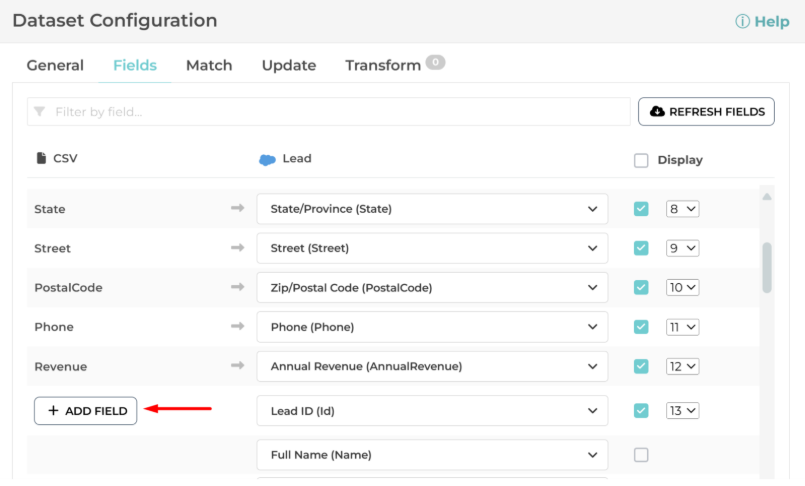The height and width of the screenshot is (486, 805).
Task: Click the CSV file icon
Action: [41, 158]
